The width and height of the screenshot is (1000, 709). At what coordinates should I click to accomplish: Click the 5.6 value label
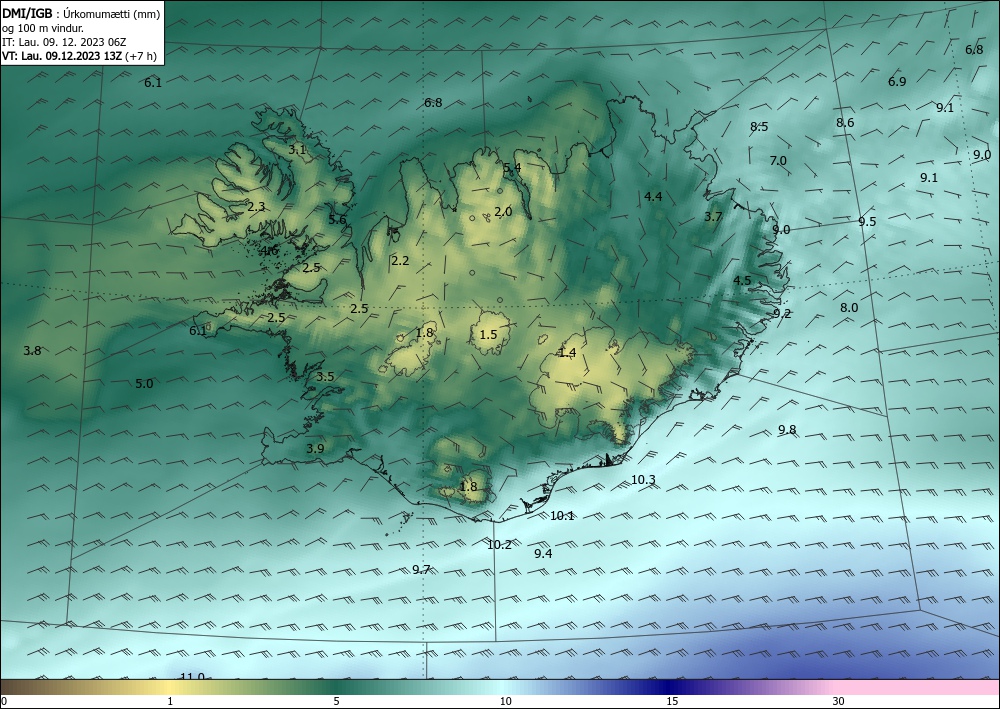[337, 220]
